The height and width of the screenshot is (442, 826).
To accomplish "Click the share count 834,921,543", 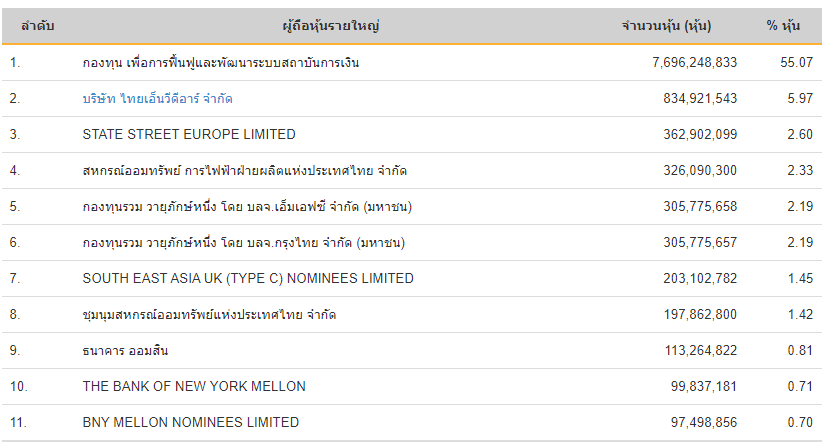I will click(x=700, y=99).
